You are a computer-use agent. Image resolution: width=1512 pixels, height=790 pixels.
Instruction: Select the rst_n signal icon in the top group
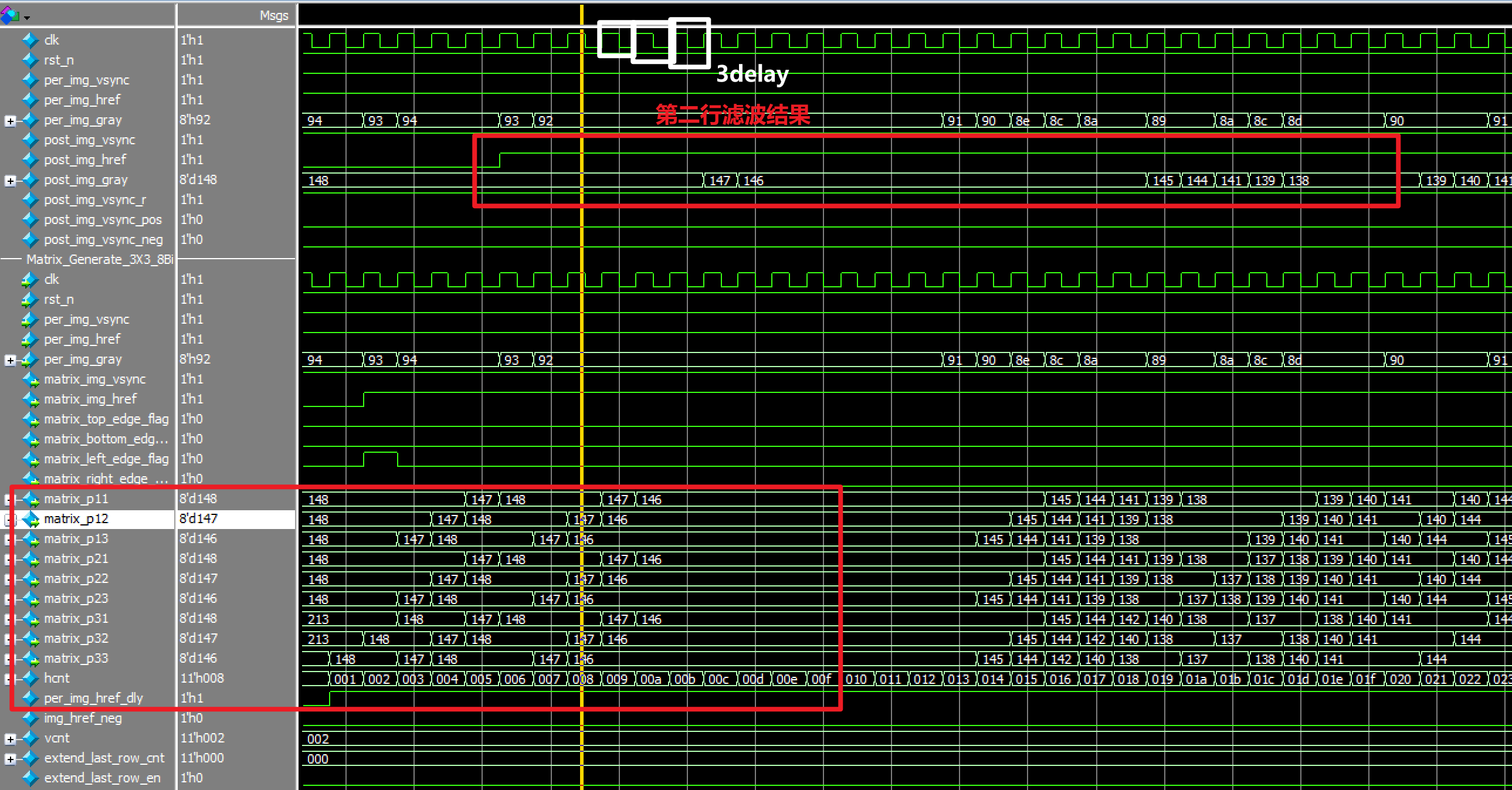pyautogui.click(x=30, y=60)
